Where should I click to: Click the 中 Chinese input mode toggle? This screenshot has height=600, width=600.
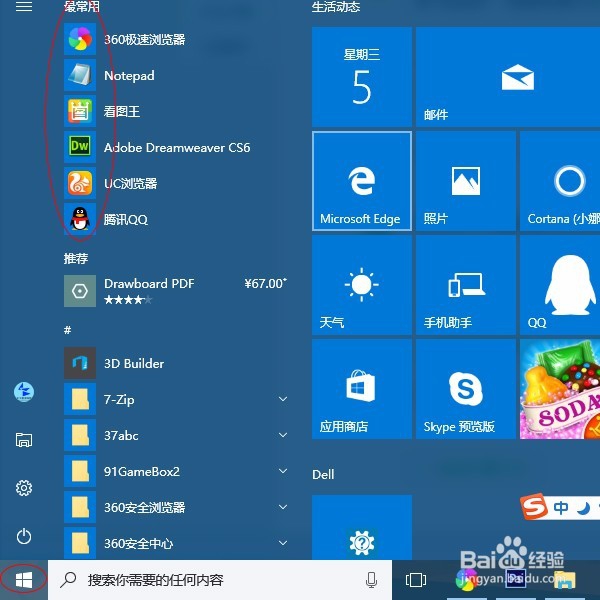(x=560, y=508)
